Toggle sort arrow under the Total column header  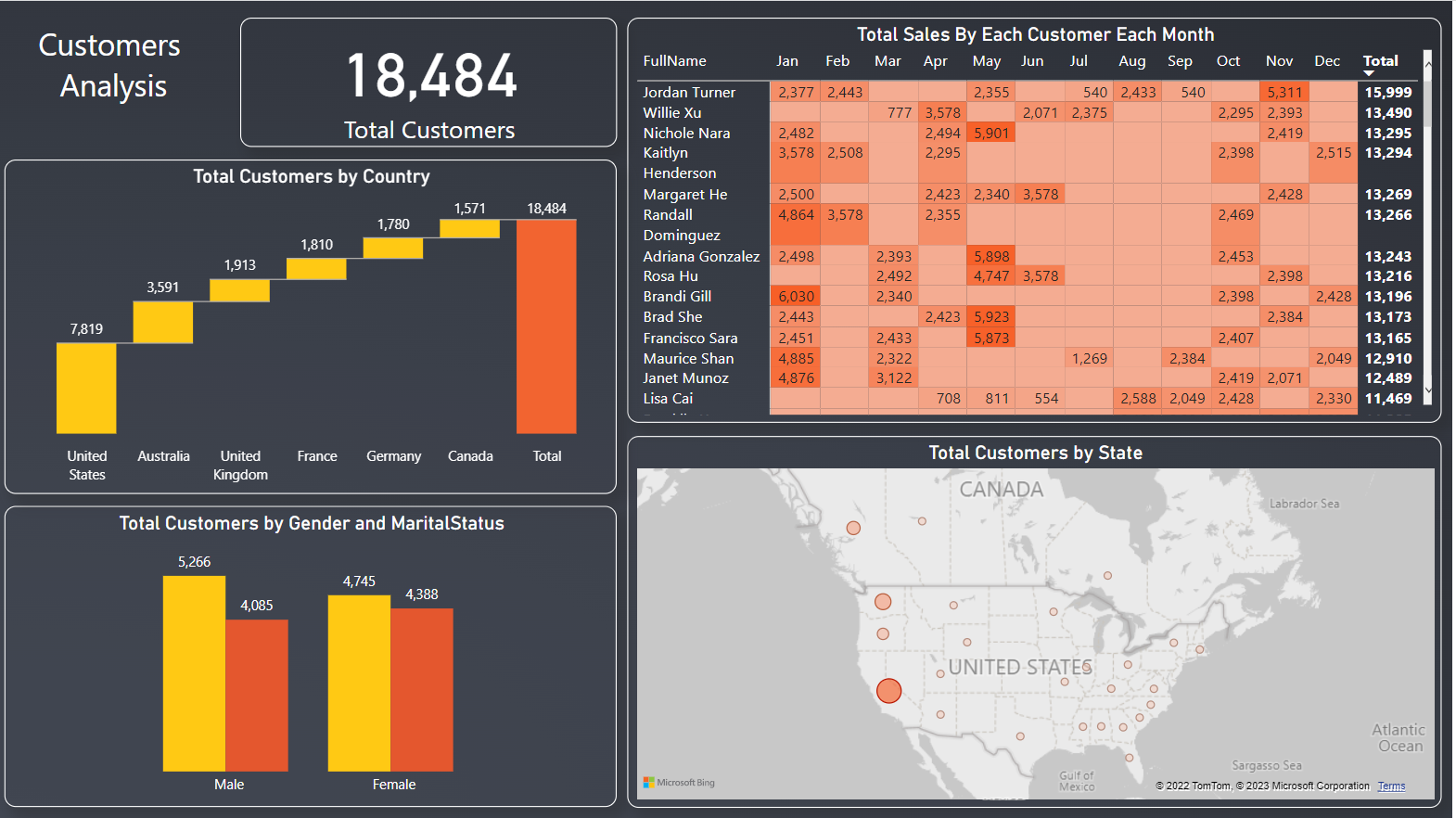tap(1369, 73)
